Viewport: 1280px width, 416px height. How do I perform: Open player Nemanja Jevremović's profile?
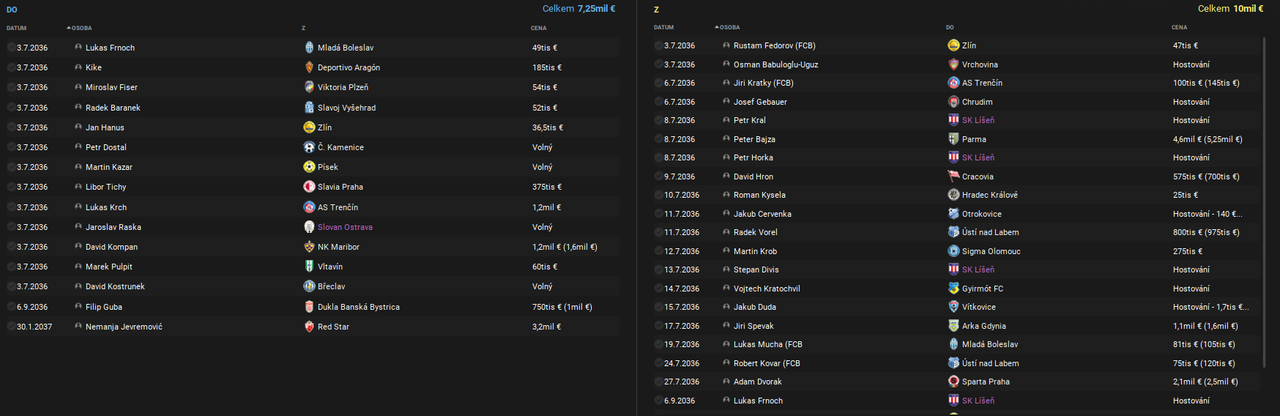(124, 327)
